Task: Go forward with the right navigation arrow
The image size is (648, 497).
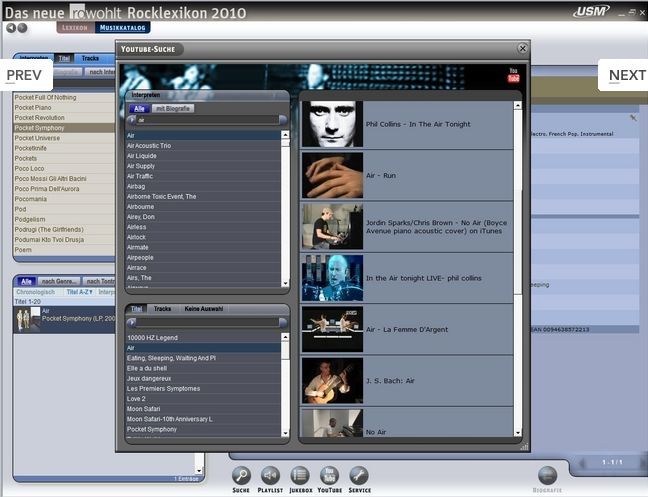Action: click(22, 28)
